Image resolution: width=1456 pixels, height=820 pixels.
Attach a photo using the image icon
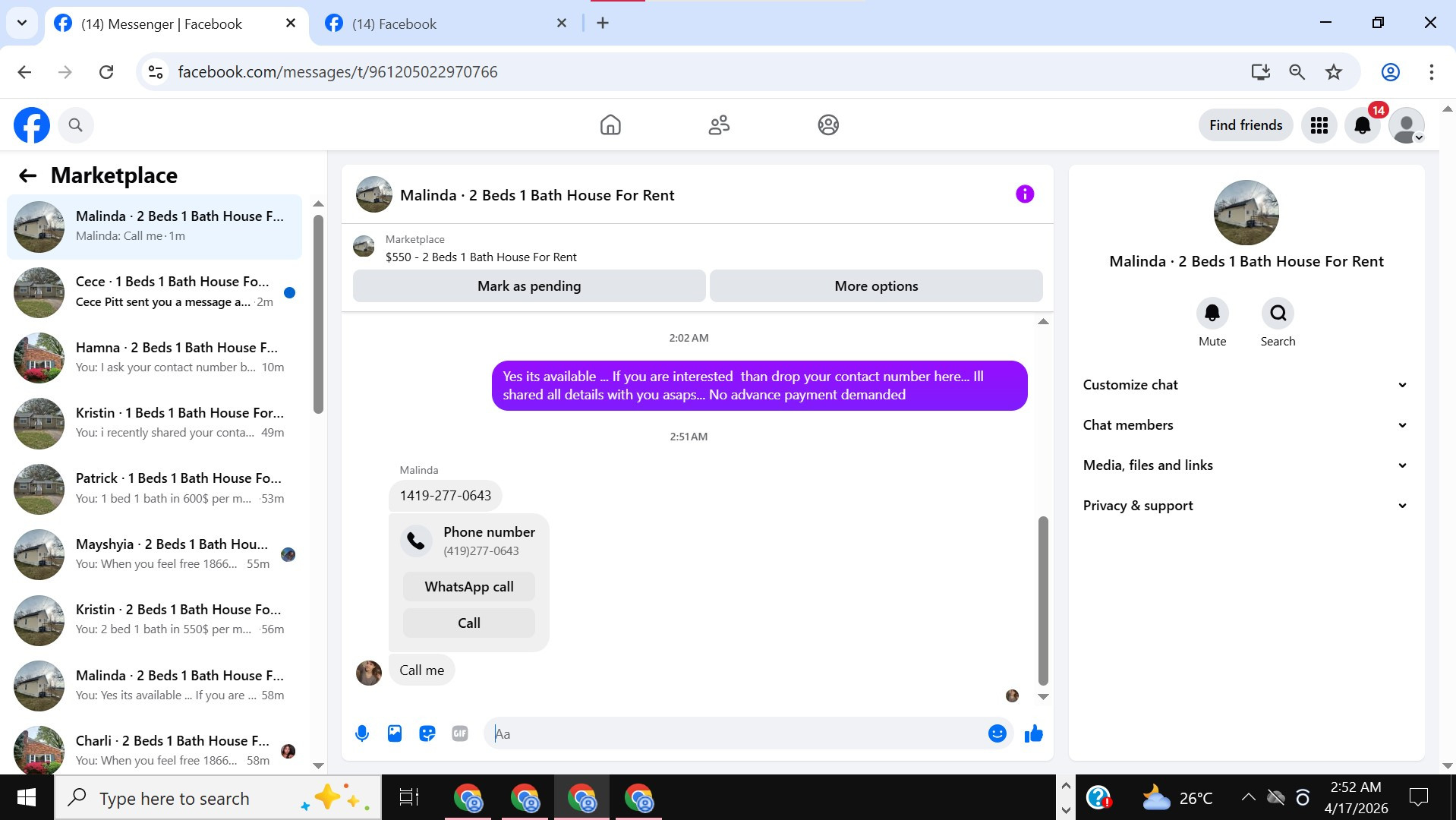395,733
